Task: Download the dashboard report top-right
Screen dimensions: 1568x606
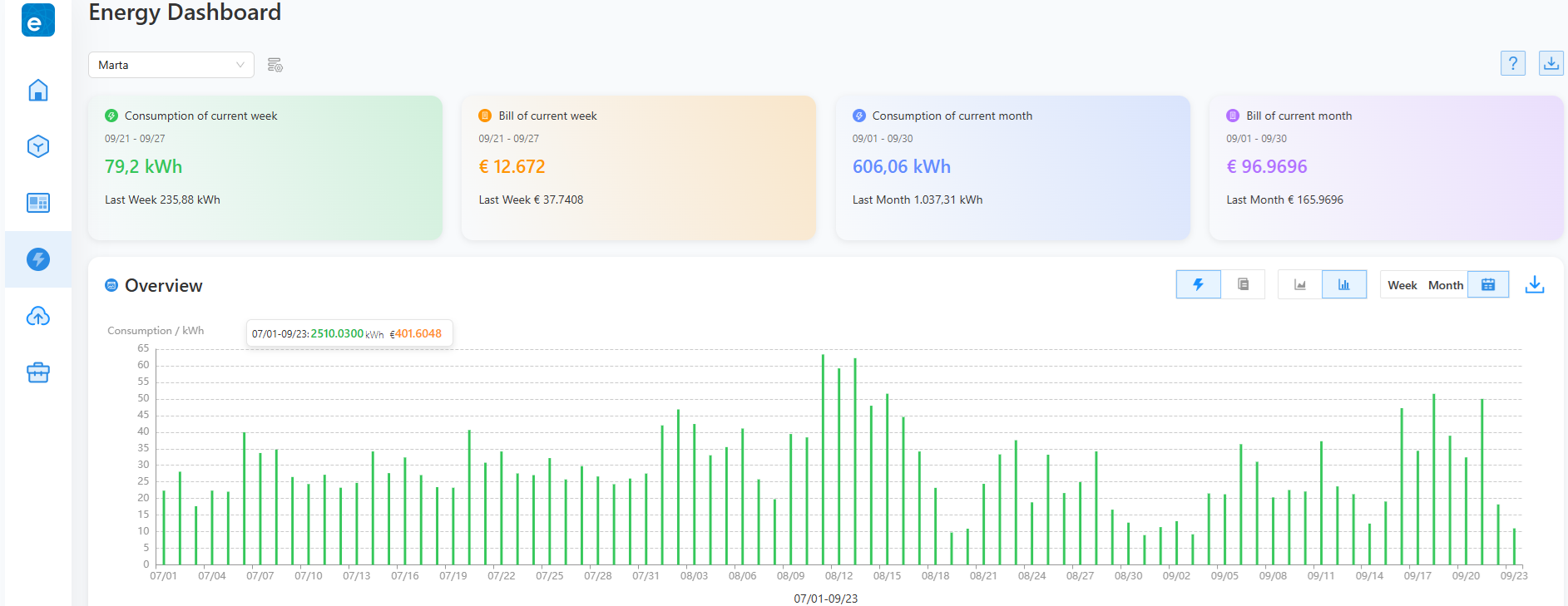Action: click(x=1551, y=63)
